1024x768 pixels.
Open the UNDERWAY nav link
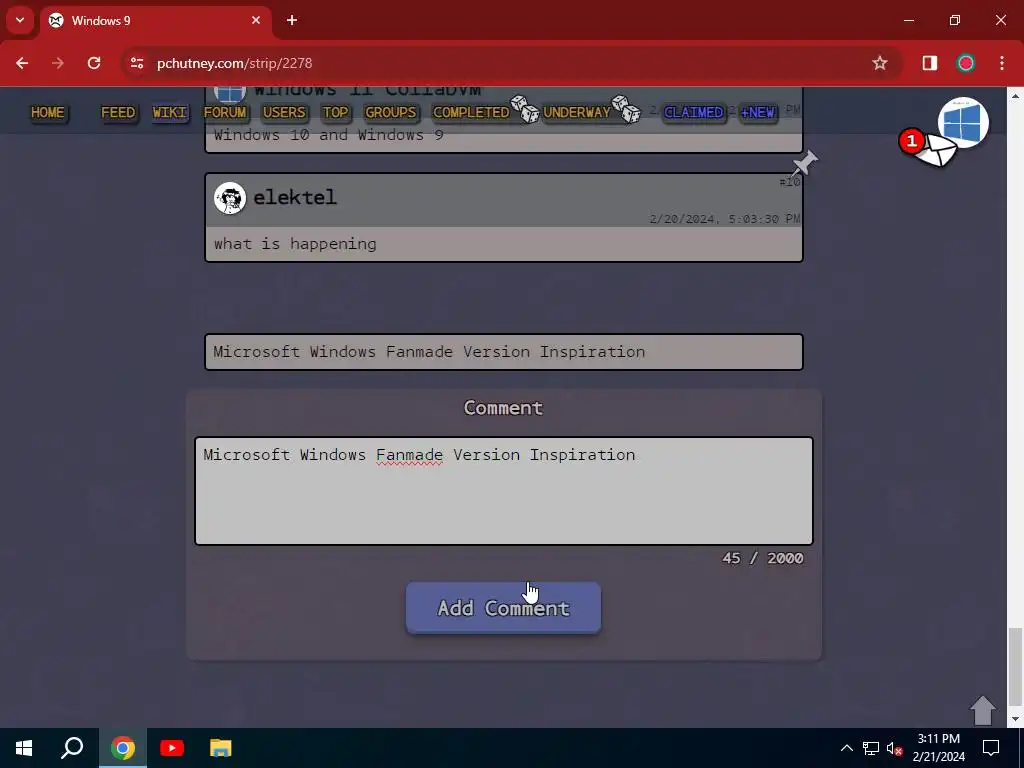click(x=577, y=112)
